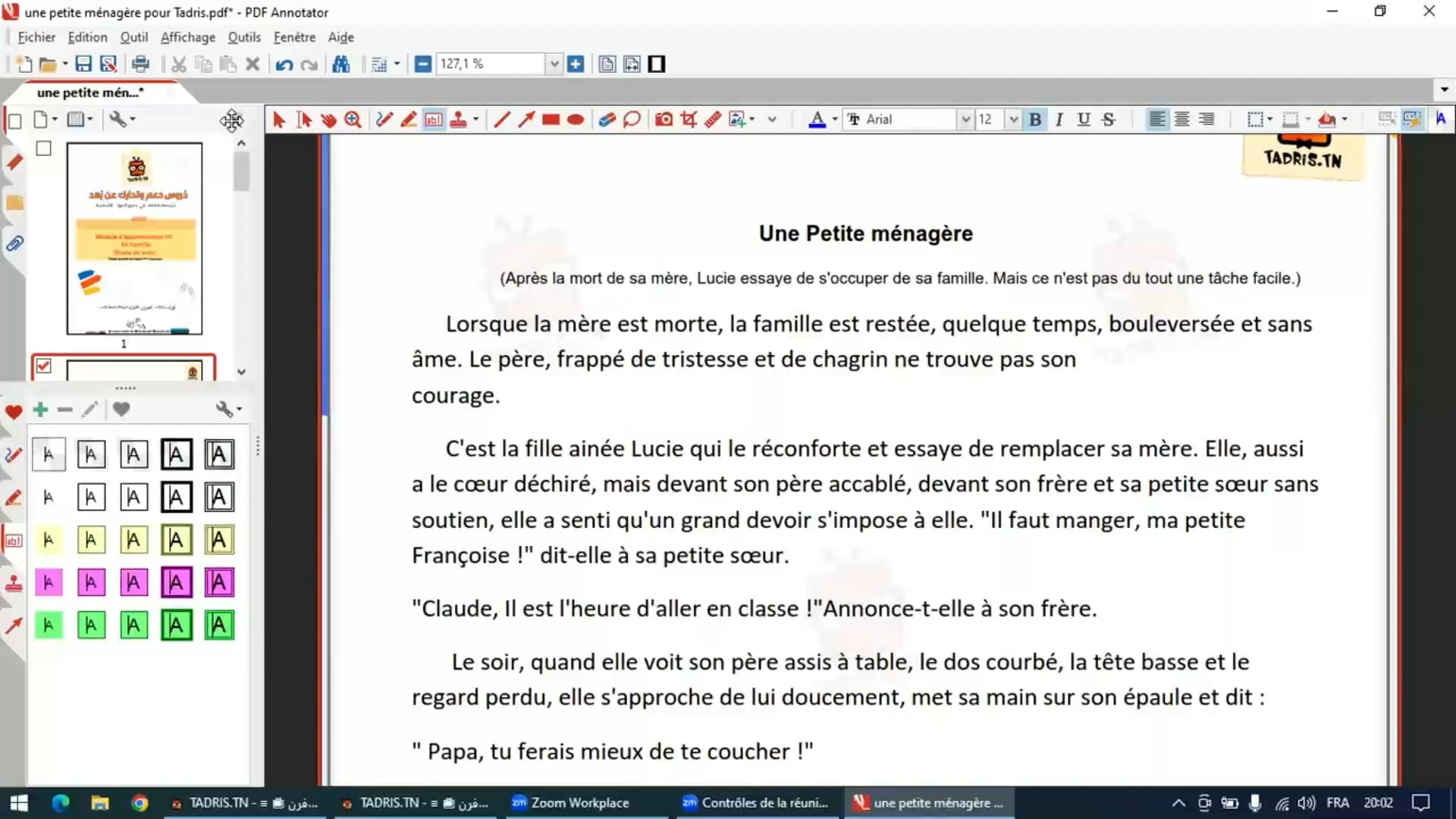
Task: Expand the font size 12 dropdown
Action: pos(1013,120)
